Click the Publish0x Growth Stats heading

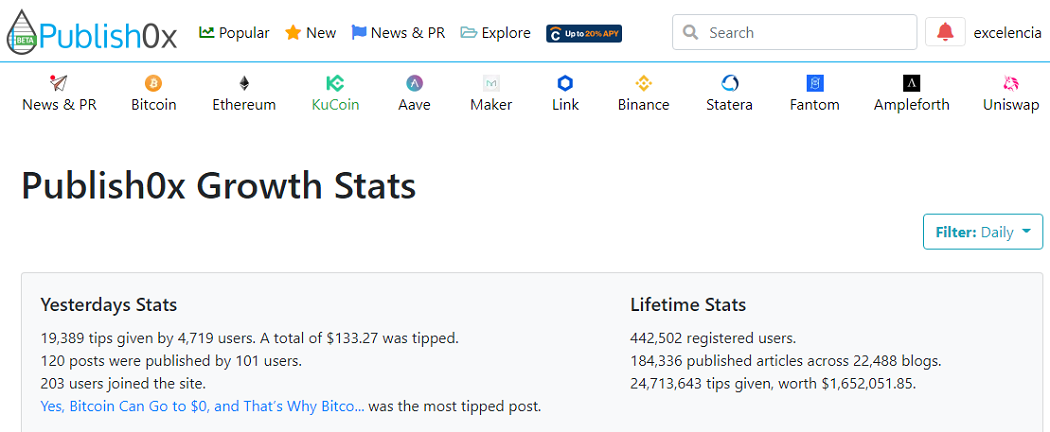(218, 186)
